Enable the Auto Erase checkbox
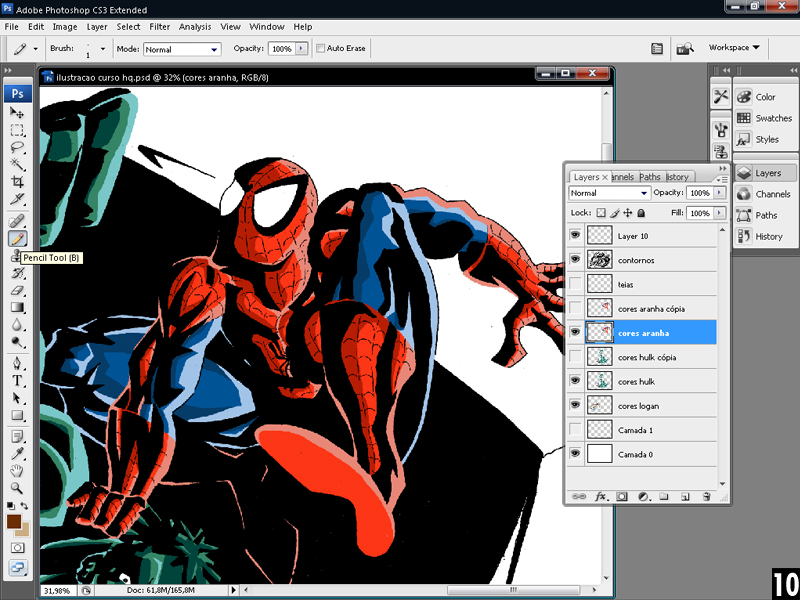800x600 pixels. click(x=321, y=48)
